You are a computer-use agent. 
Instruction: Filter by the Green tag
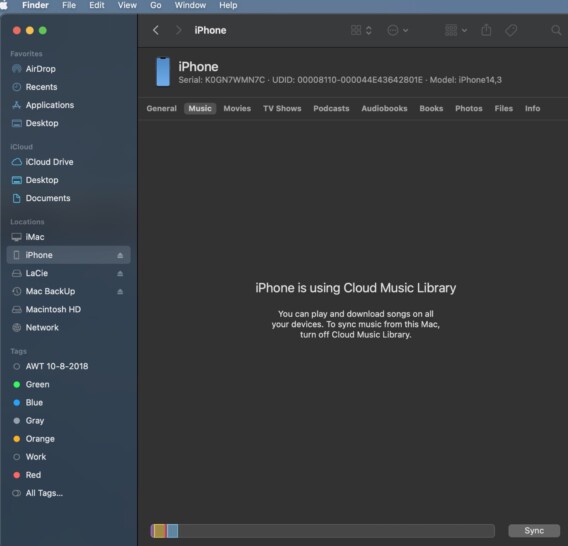point(68,384)
